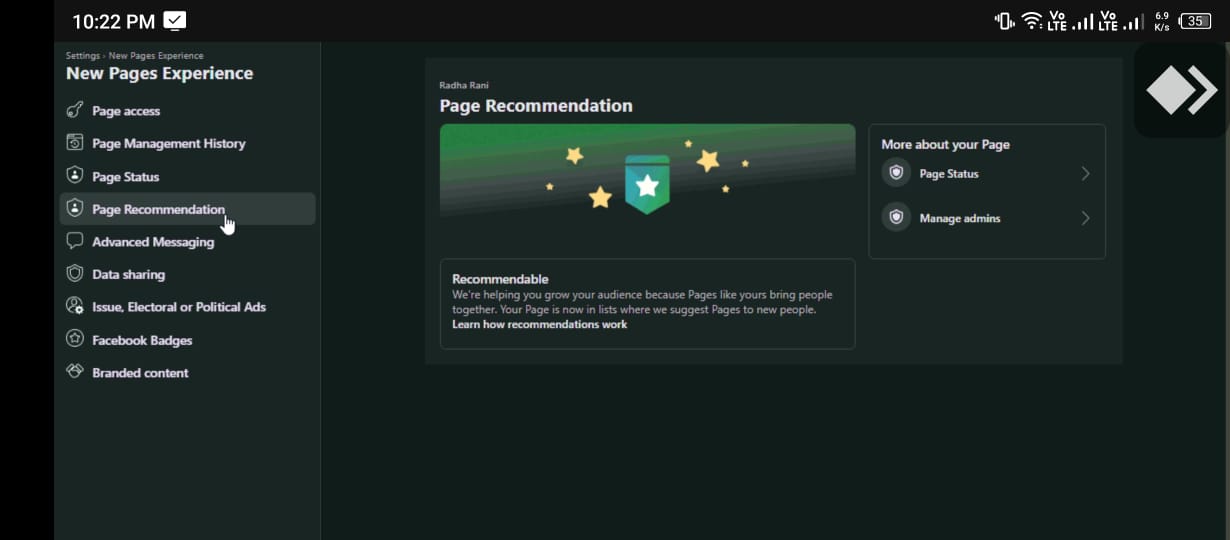Click the Radha Rani page name
Viewport: 1230px width, 540px height.
[x=464, y=85]
